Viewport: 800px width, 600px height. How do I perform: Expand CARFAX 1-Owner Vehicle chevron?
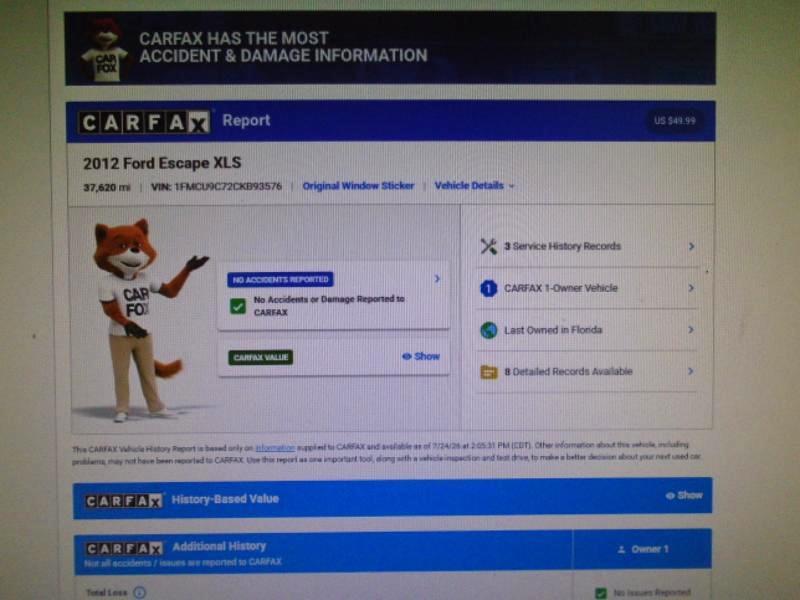tap(691, 288)
